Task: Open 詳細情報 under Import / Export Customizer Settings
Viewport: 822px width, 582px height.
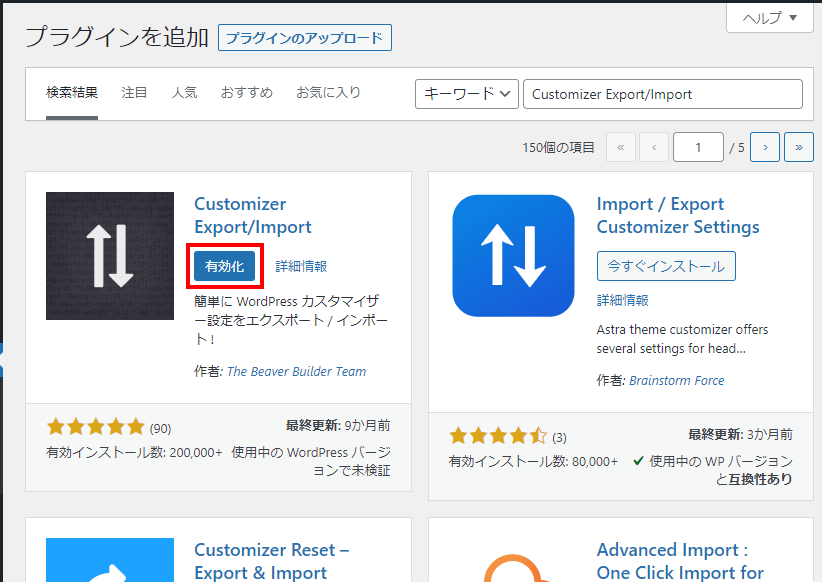Action: tap(622, 300)
